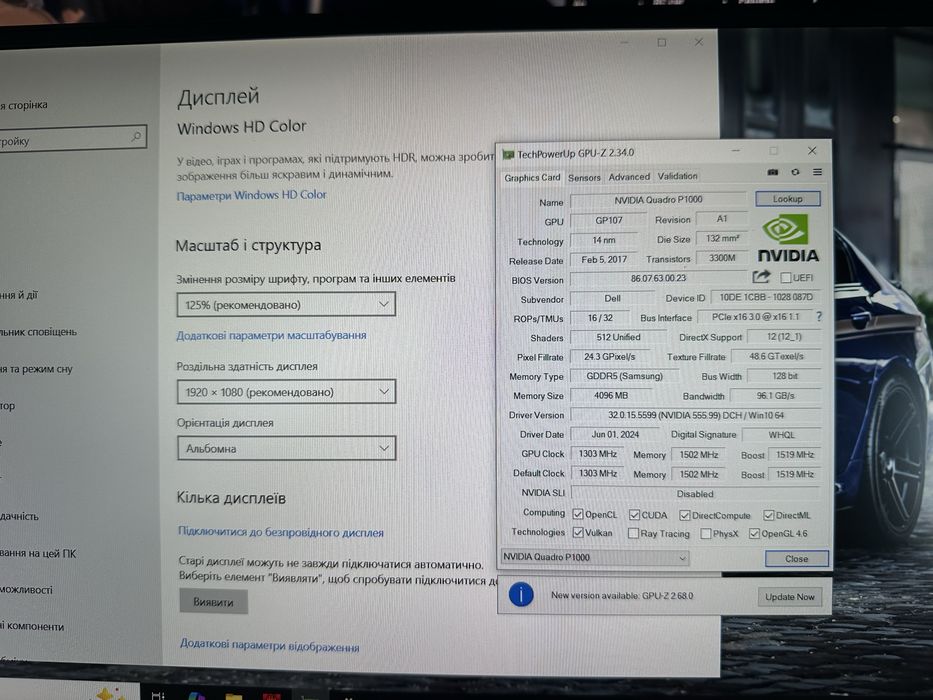
Task: Click the Subvendor value Dell
Action: click(612, 298)
